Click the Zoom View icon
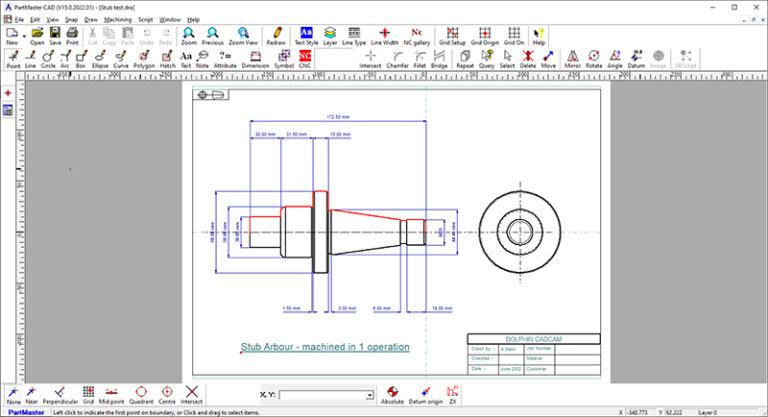Screen dimensions: 768x417 tap(243, 36)
